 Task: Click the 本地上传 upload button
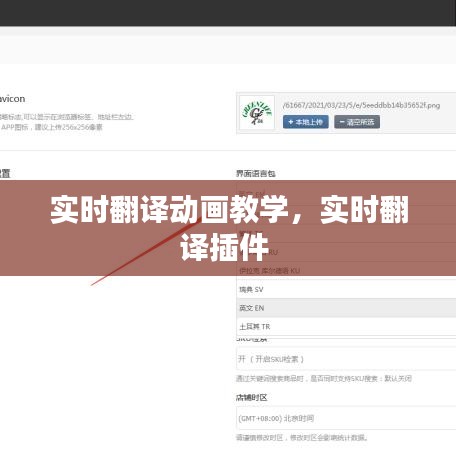[x=306, y=122]
